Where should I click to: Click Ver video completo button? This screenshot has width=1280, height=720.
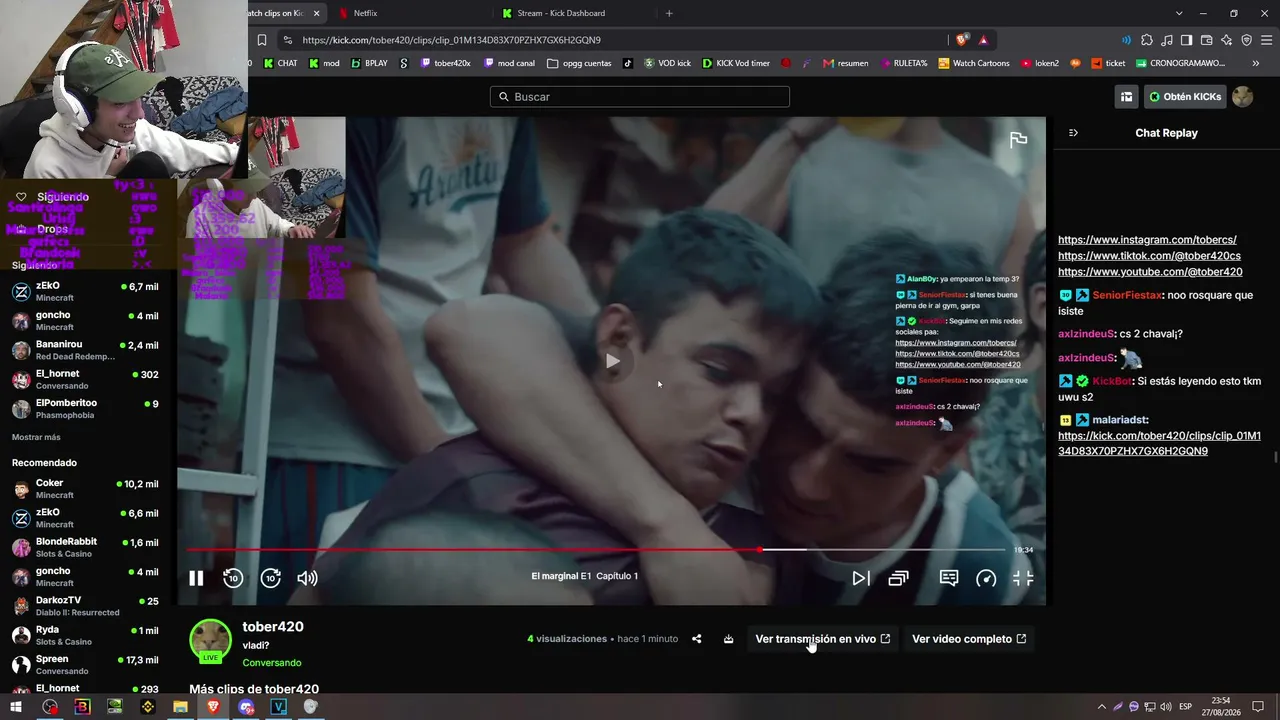click(969, 639)
